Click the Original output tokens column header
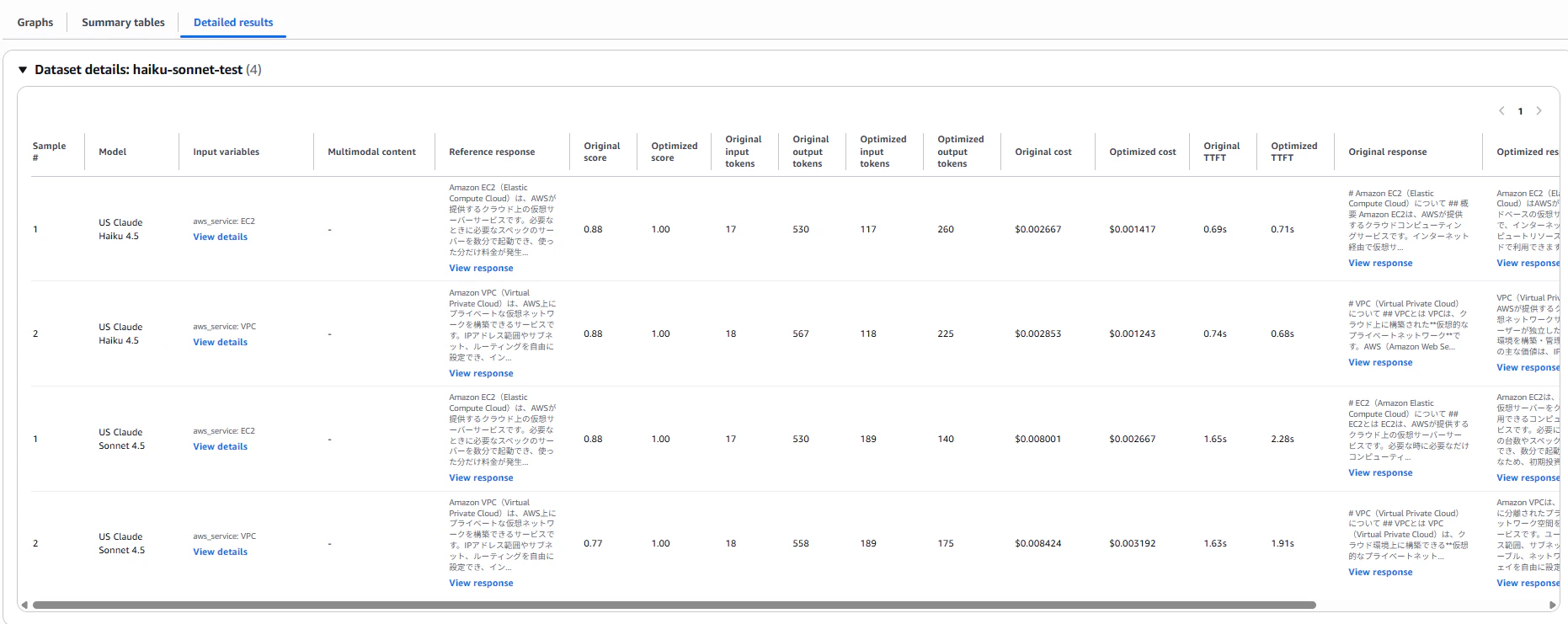Viewport: 1568px width, 624px height. [x=810, y=152]
